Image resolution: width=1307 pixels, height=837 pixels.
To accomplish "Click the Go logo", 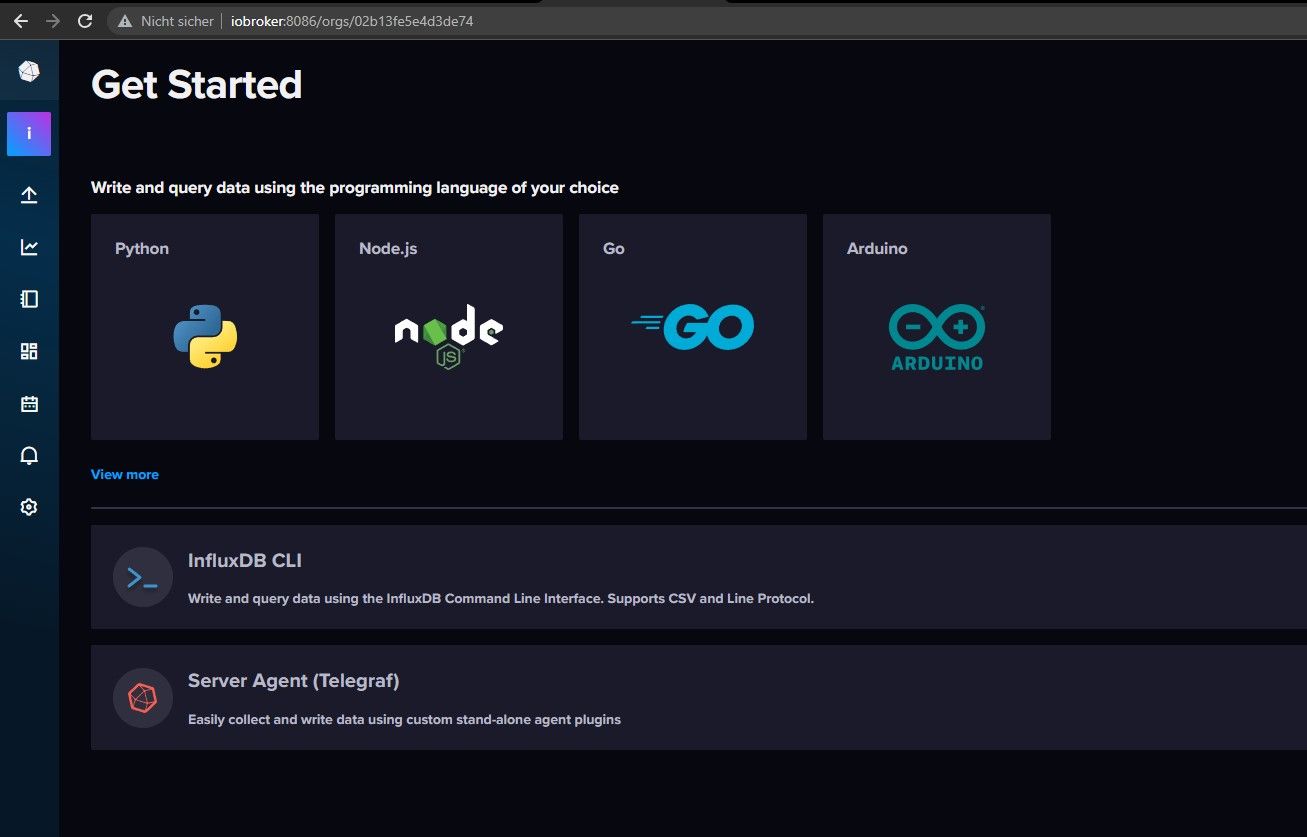I will point(692,327).
